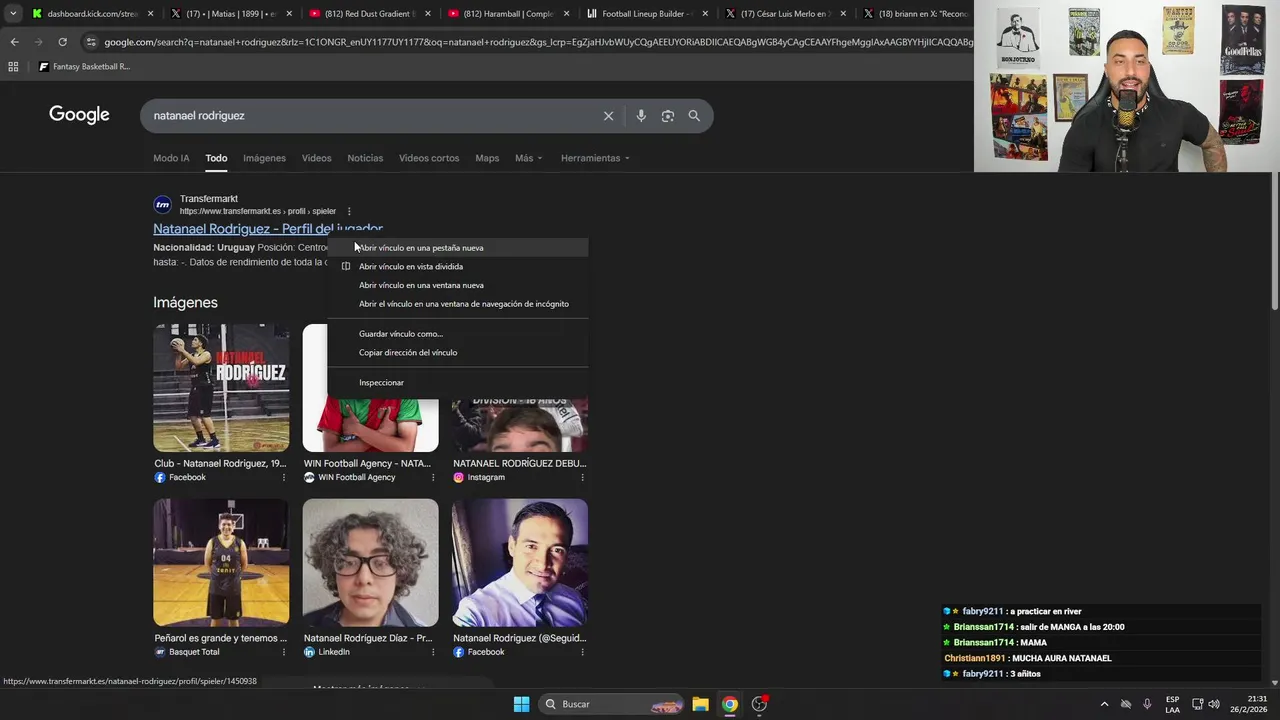Select Copiar dirección del vínculo
Viewport: 1280px width, 720px height.
pos(458,353)
